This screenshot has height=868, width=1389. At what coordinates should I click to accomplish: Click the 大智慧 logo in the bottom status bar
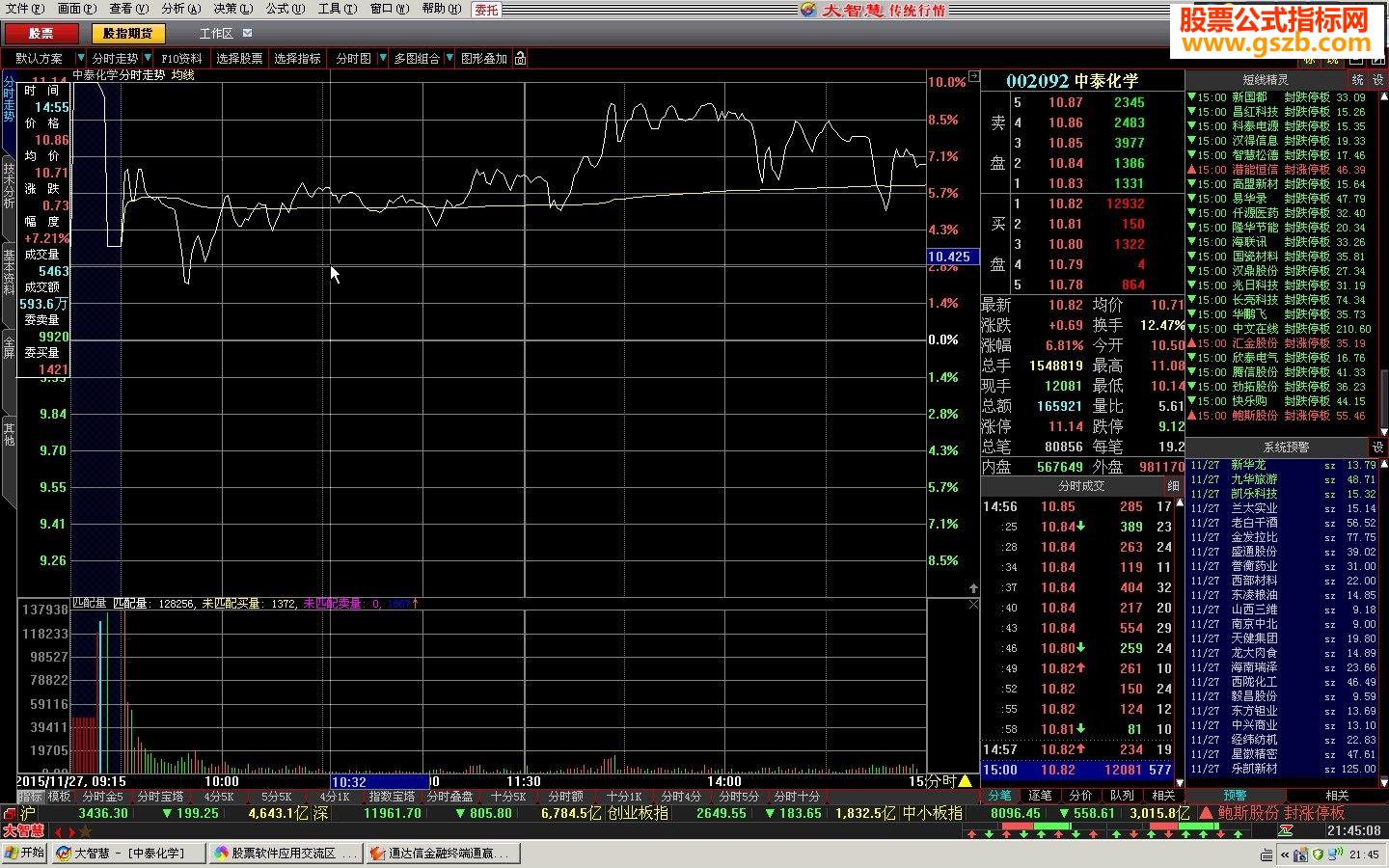tap(24, 830)
